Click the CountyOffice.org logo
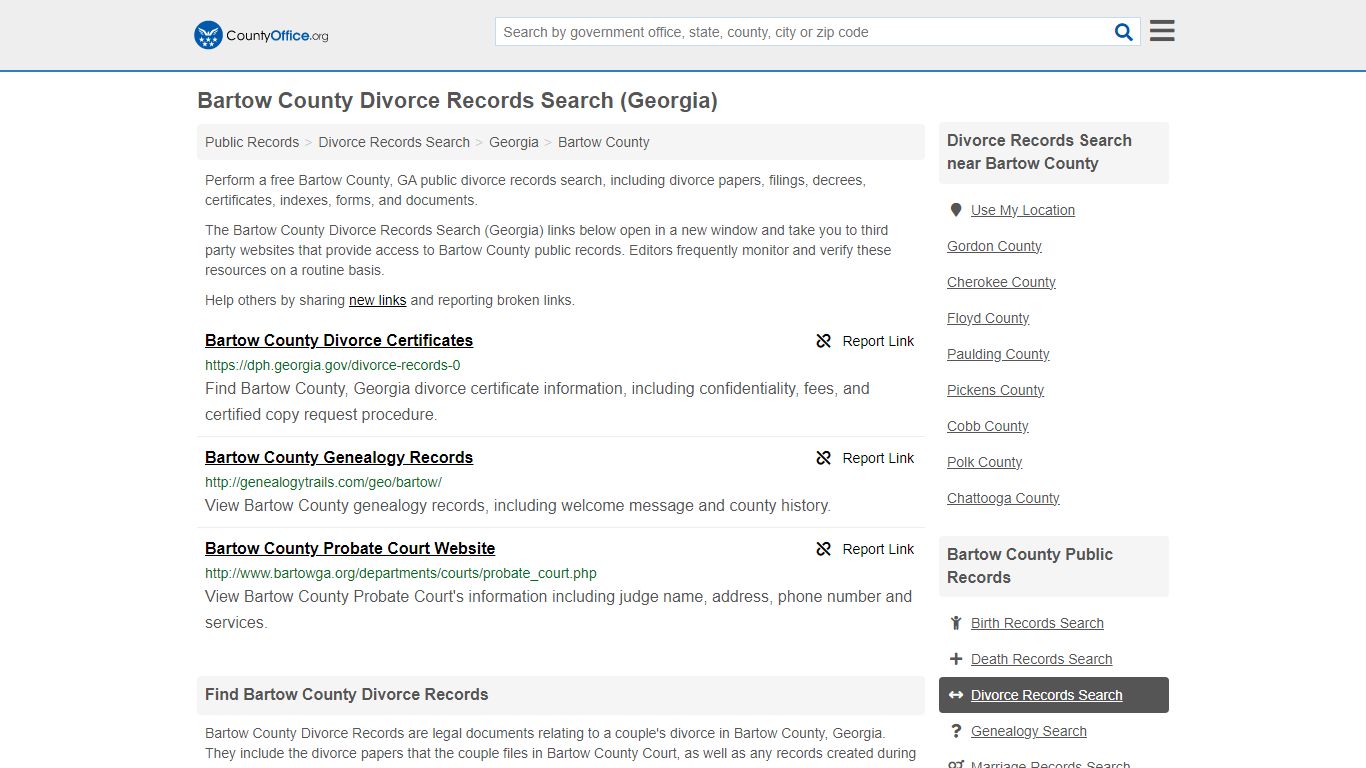The height and width of the screenshot is (768, 1366). coord(261,35)
